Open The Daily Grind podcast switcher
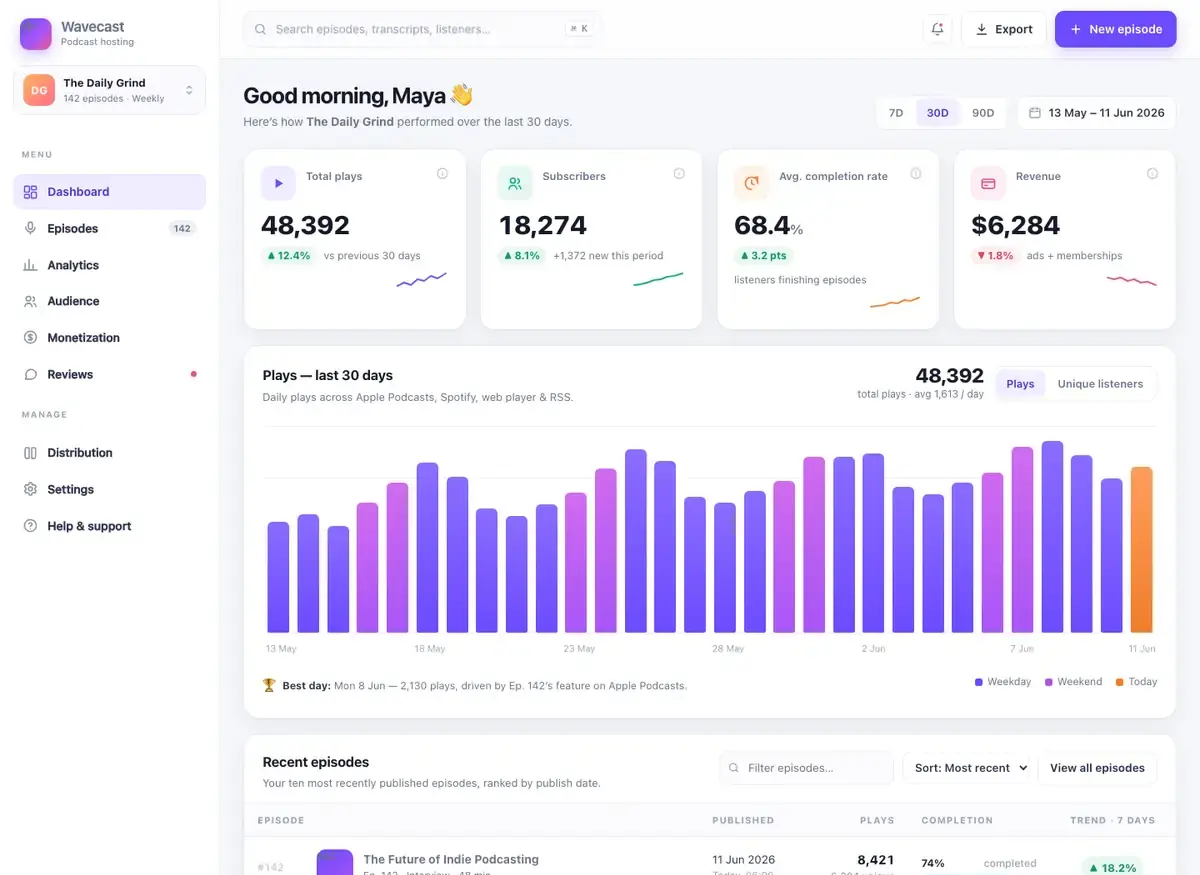Viewport: 1200px width, 875px height. 109,90
